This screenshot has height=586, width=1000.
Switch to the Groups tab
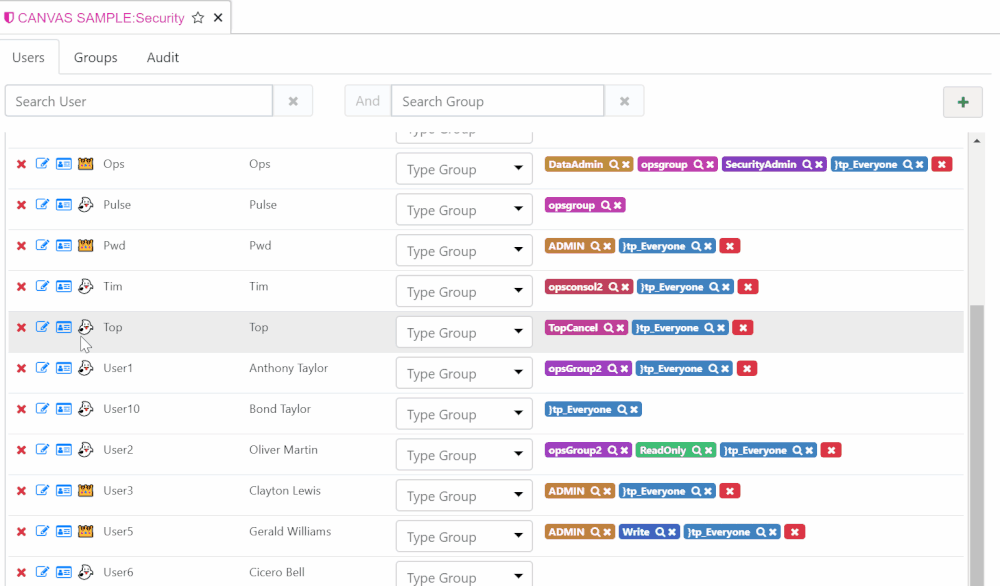pos(95,58)
